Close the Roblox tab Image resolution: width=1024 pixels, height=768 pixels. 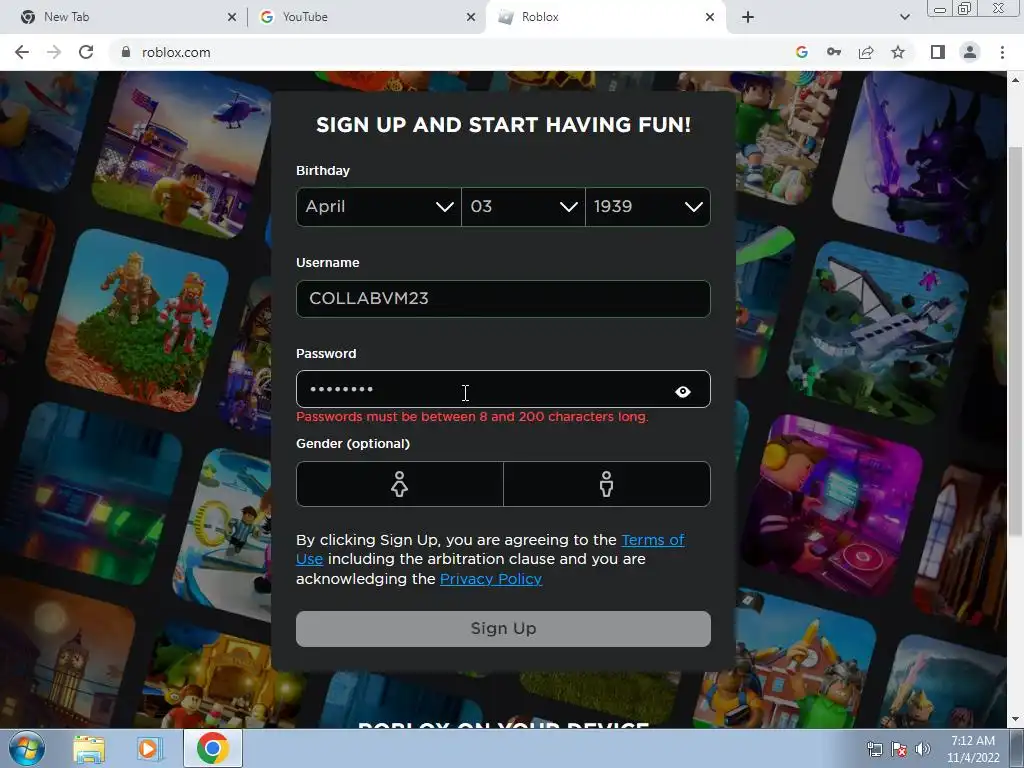pos(710,17)
